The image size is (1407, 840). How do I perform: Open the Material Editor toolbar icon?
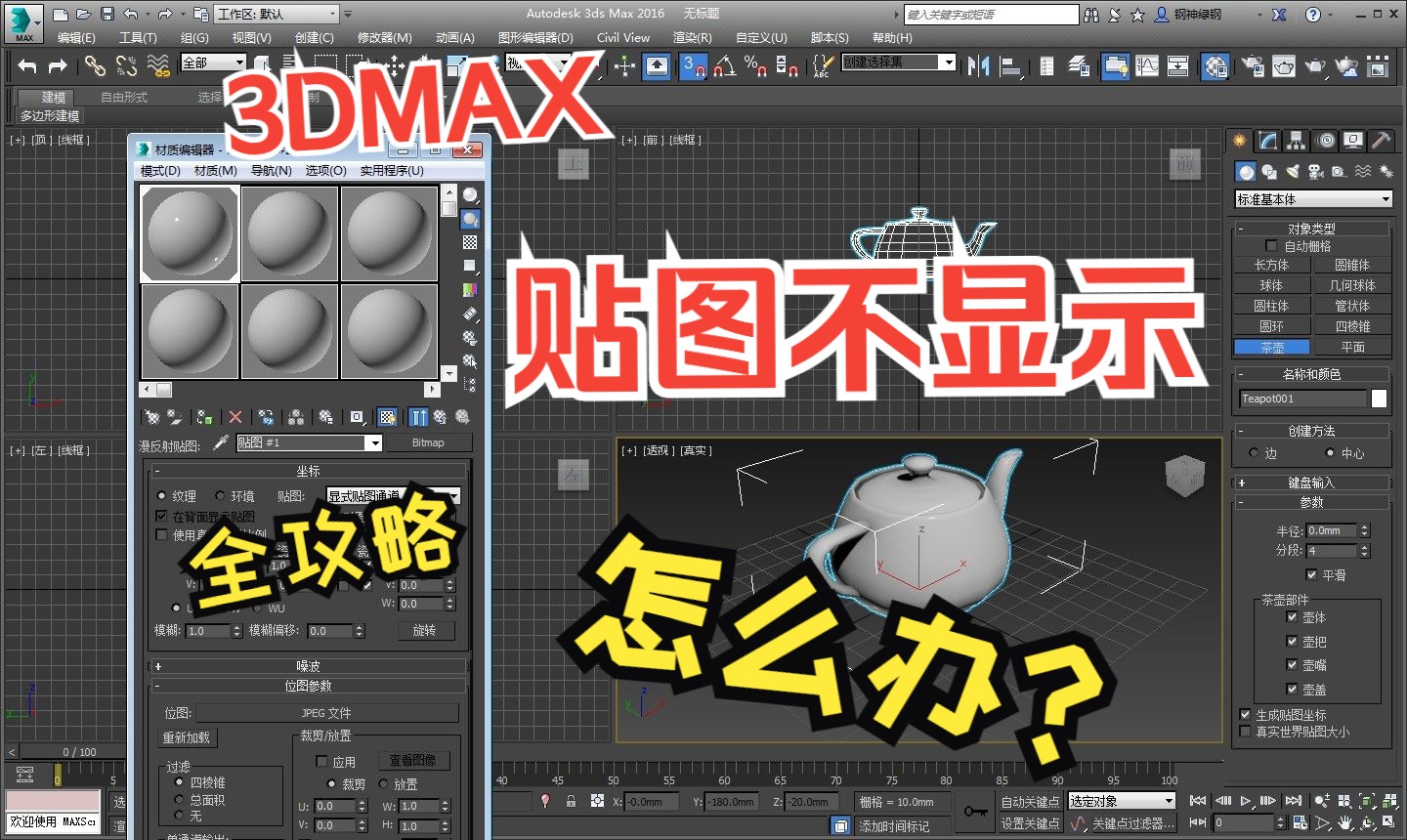coord(1215,65)
